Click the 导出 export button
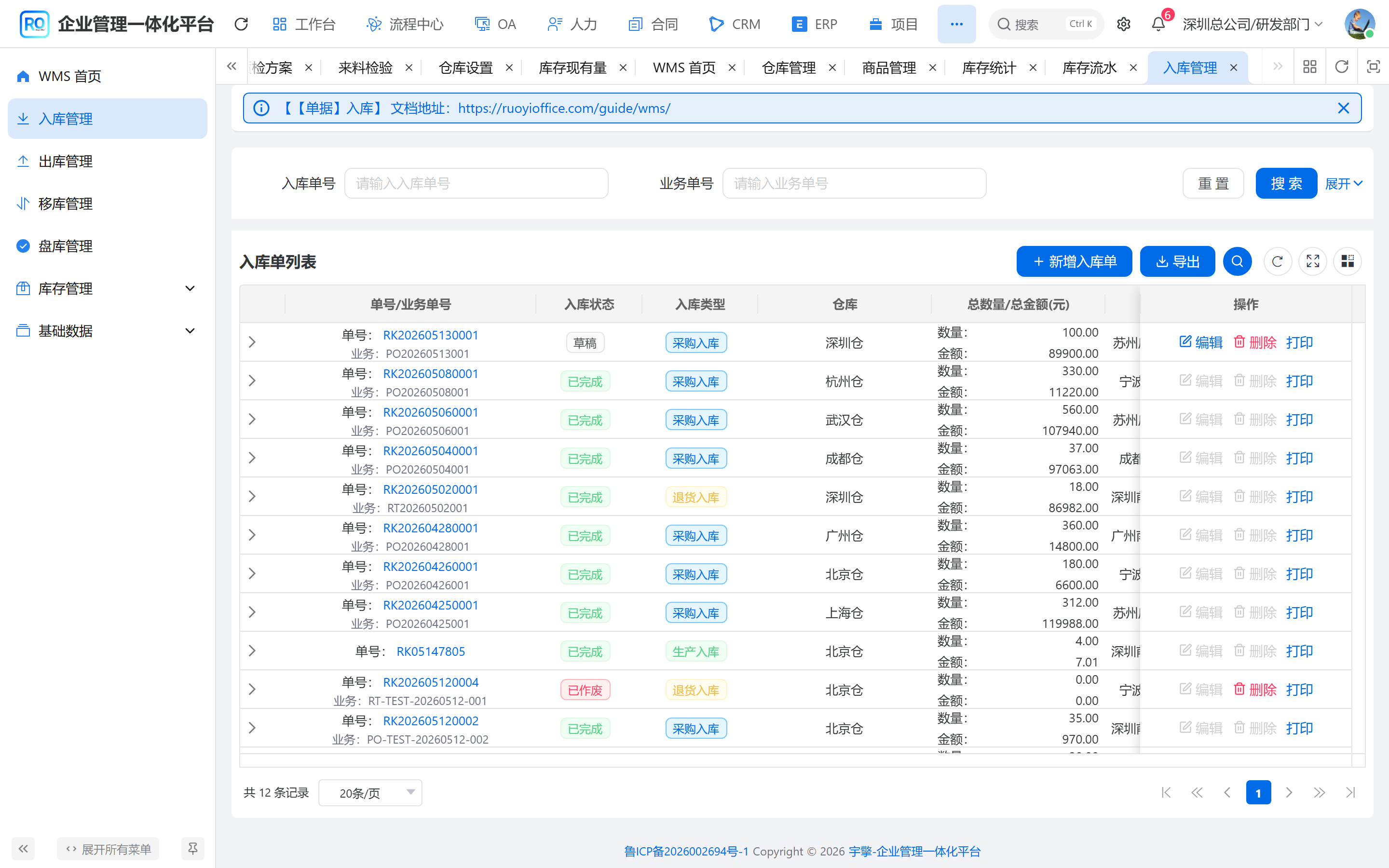Viewport: 1389px width, 868px height. [1177, 262]
